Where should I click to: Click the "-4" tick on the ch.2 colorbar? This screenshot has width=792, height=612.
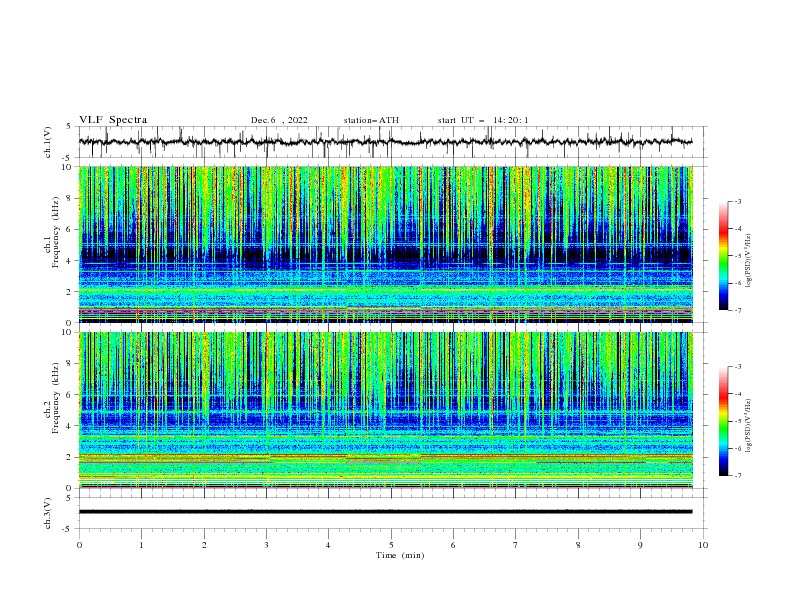(737, 394)
